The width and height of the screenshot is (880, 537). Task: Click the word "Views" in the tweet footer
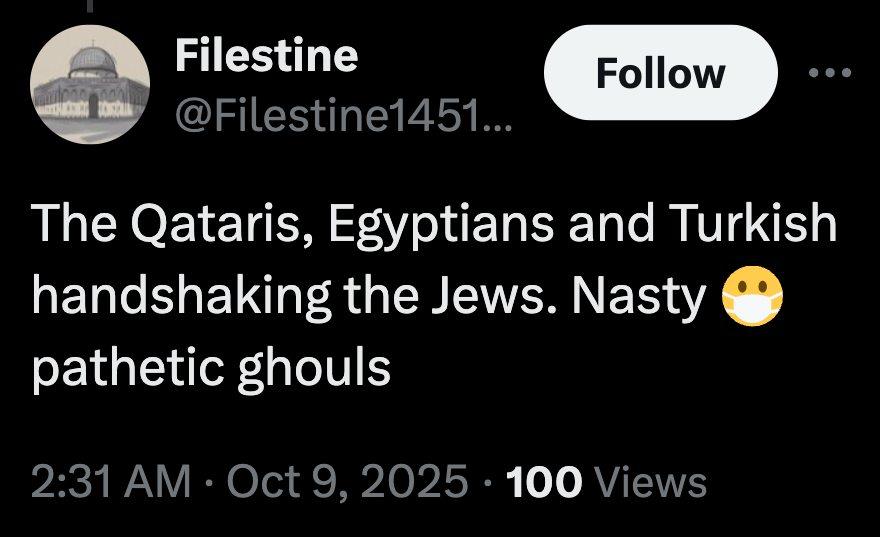[x=650, y=482]
